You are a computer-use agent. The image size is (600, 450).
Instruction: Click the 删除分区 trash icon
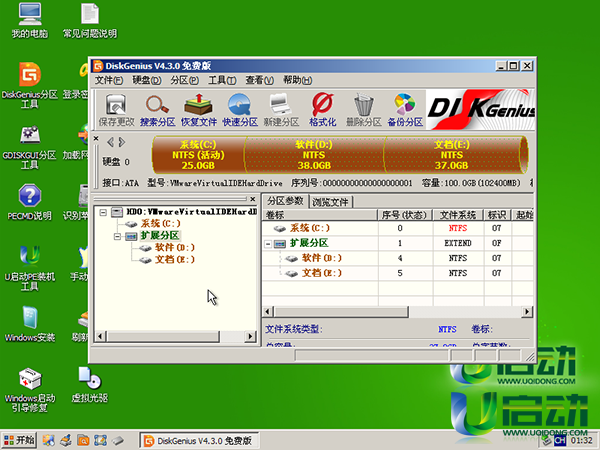coord(364,110)
